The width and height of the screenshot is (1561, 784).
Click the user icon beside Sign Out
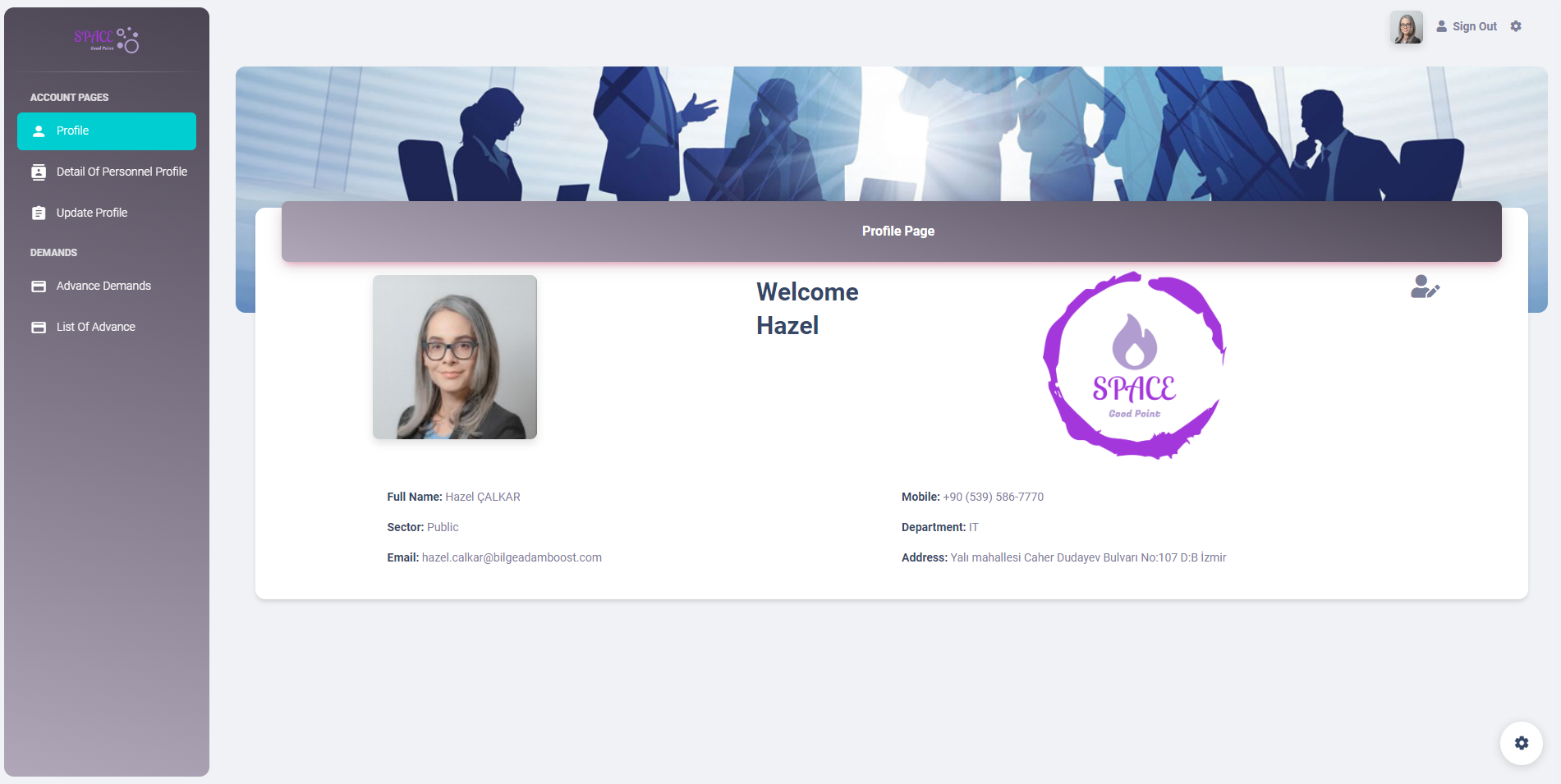tap(1441, 26)
